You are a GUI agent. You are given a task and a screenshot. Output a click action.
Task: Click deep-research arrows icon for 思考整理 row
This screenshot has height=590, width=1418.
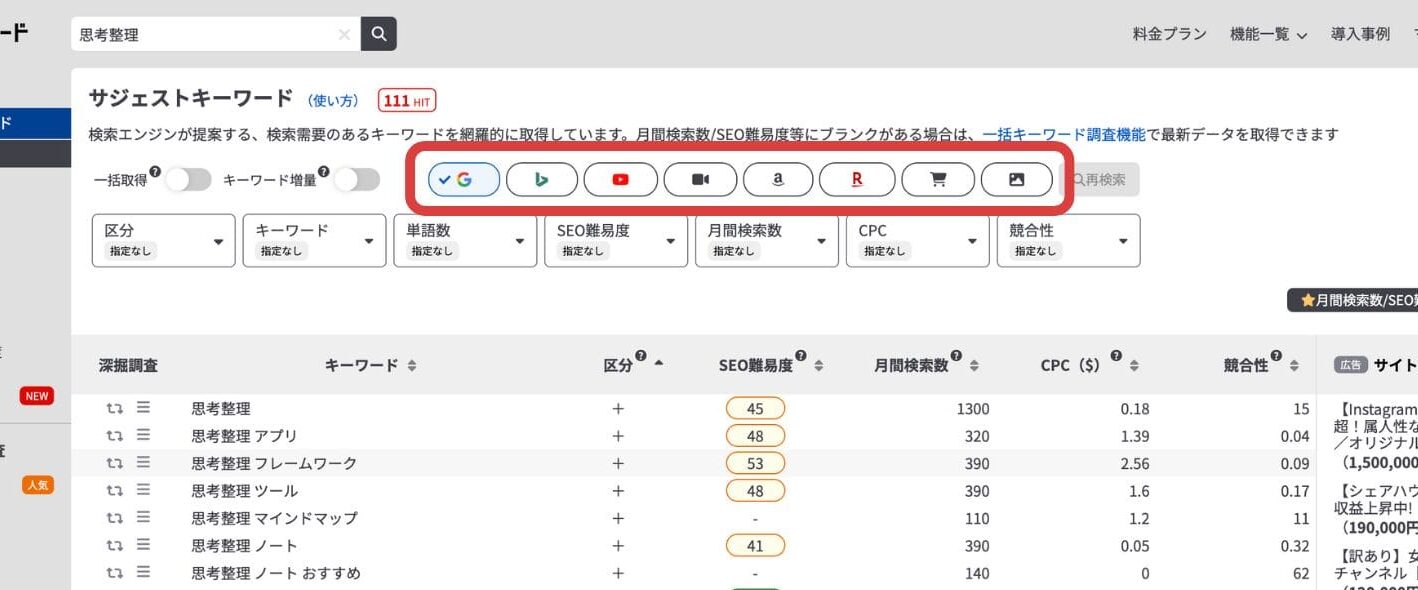coord(115,409)
